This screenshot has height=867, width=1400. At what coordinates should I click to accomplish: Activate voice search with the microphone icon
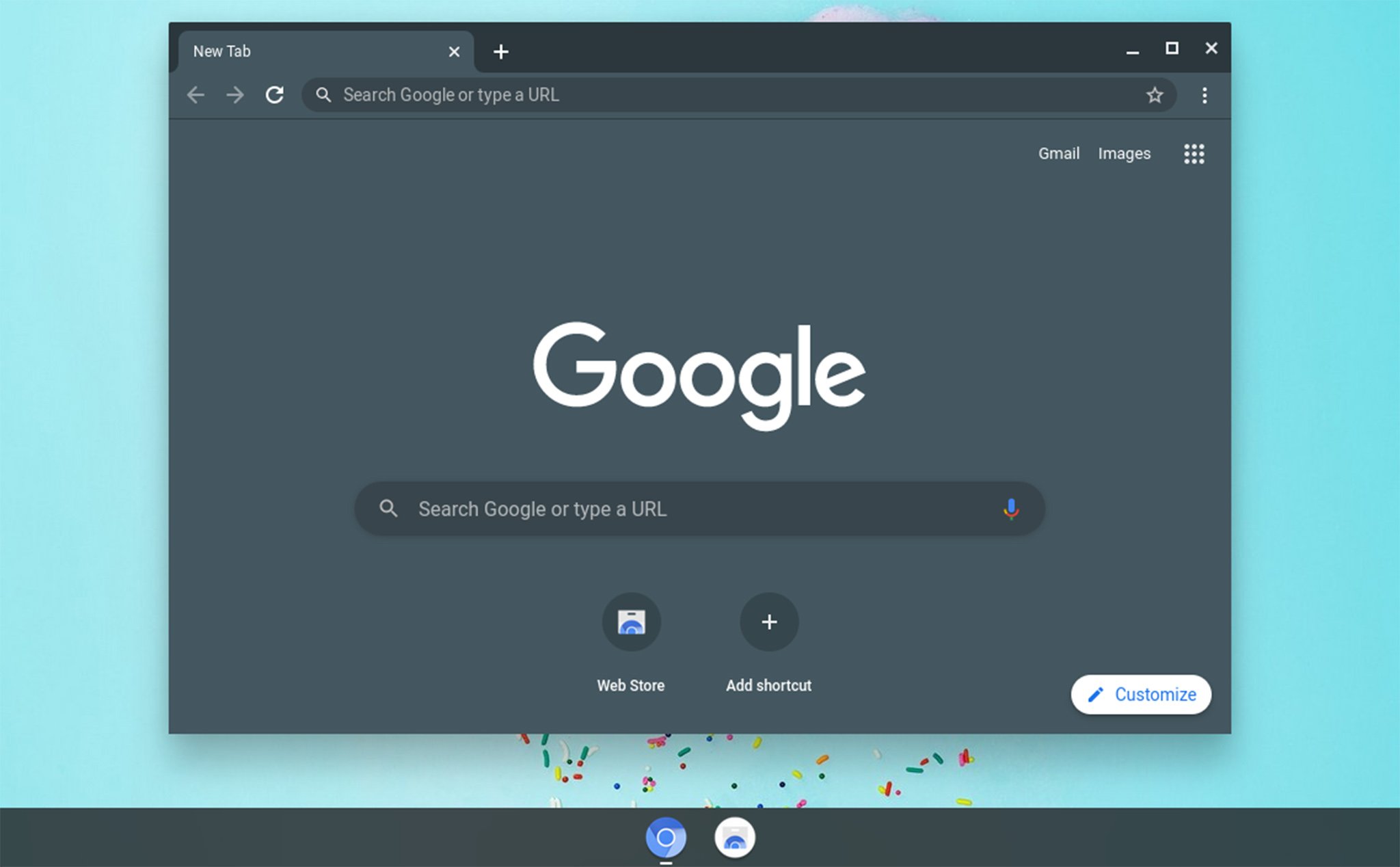(1010, 509)
